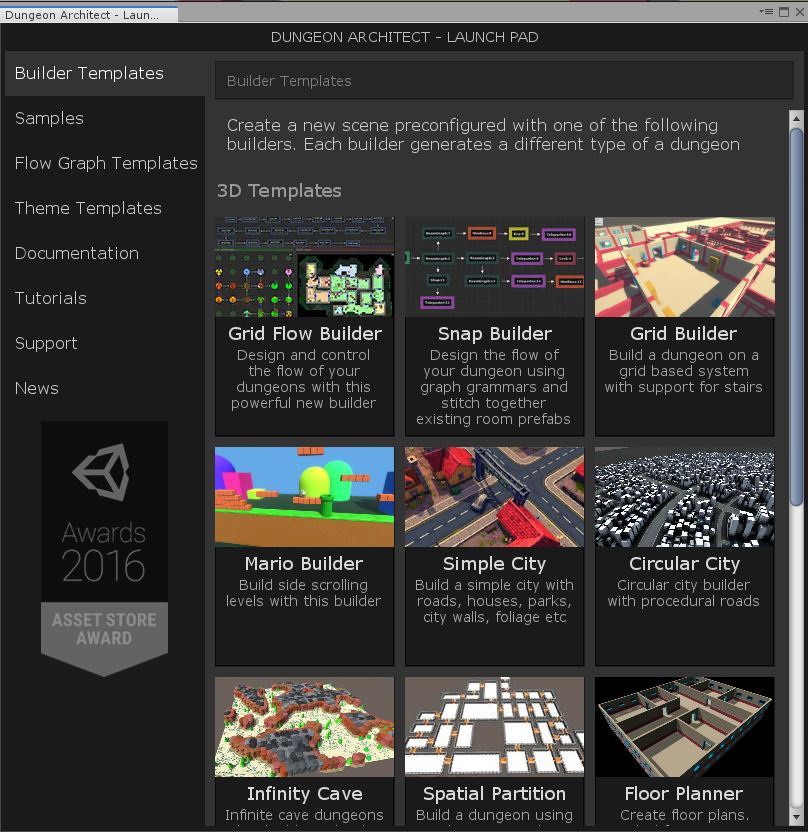This screenshot has width=808, height=832.
Task: Maximize the Launch Pad window
Action: (784, 12)
